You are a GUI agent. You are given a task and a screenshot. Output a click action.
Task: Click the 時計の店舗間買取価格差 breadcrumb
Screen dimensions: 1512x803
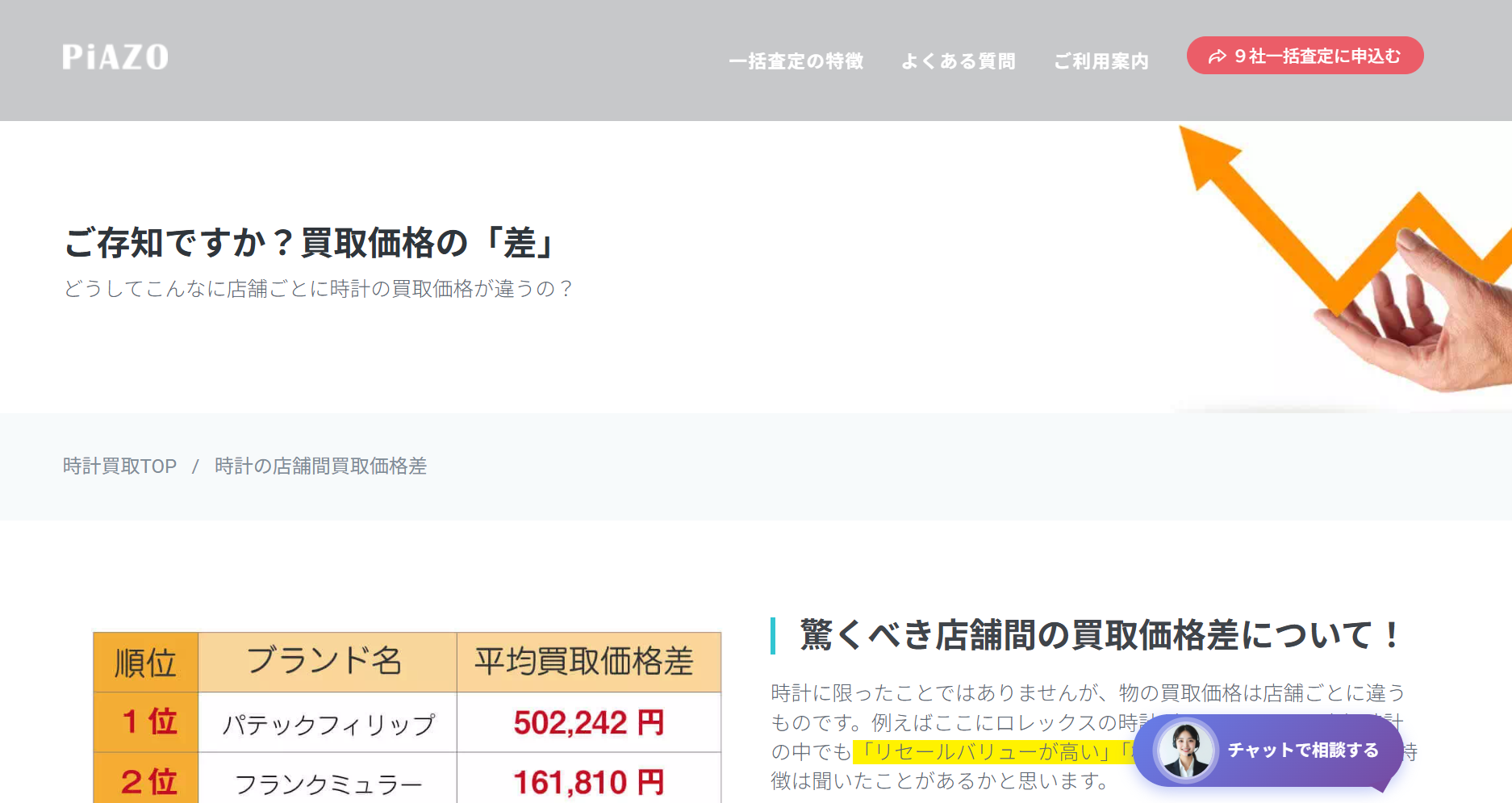point(320,466)
